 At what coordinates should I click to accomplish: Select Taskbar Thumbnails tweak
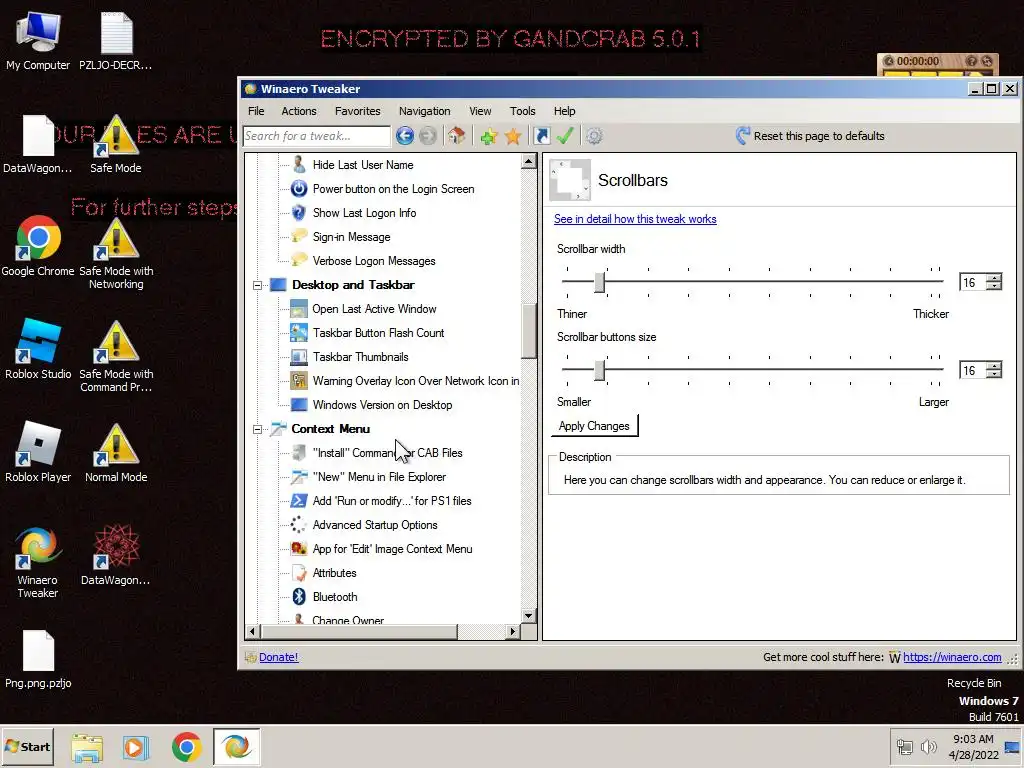(360, 357)
